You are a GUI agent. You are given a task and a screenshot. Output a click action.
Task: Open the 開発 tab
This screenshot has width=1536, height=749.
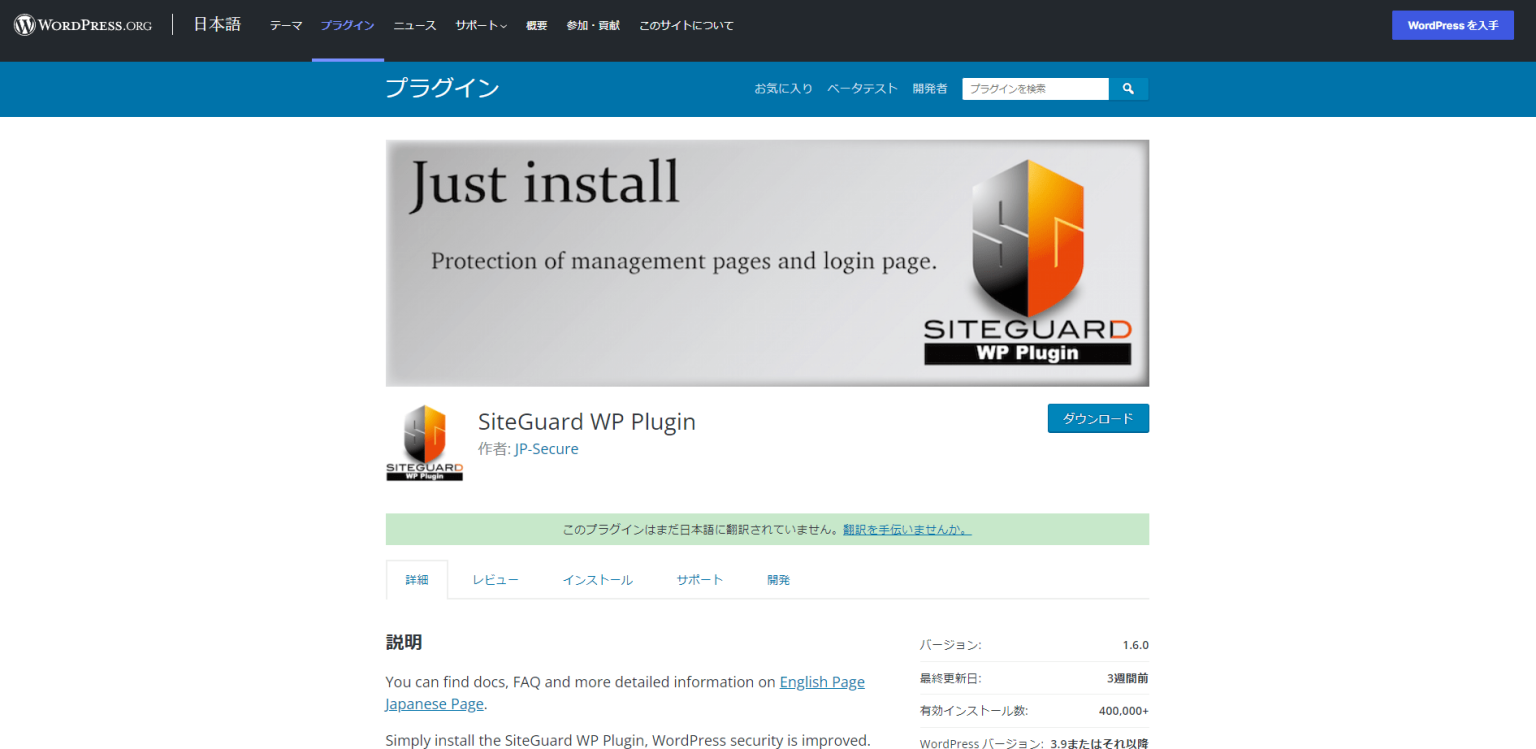click(778, 579)
